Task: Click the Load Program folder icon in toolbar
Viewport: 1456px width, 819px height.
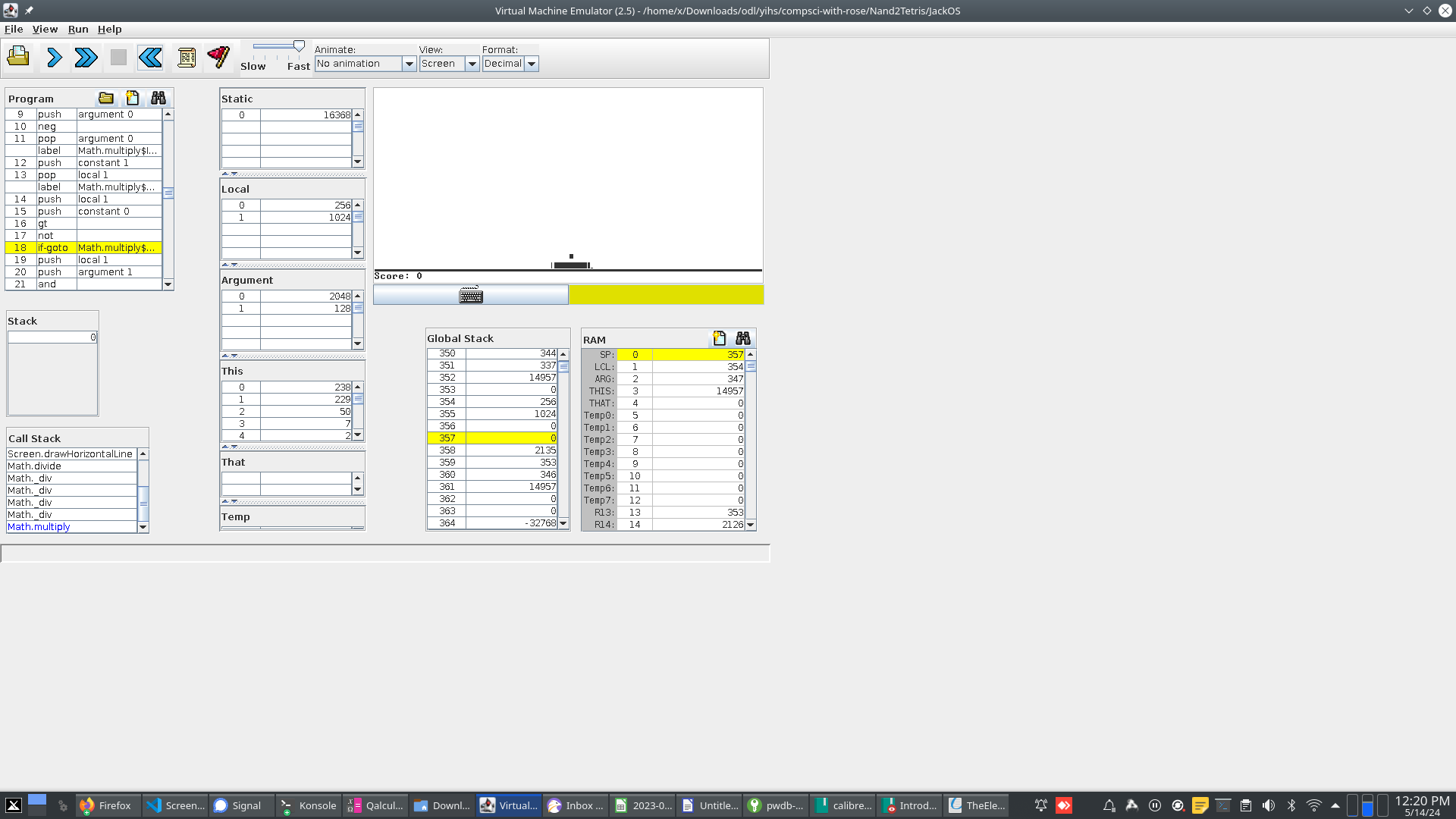Action: (x=18, y=57)
